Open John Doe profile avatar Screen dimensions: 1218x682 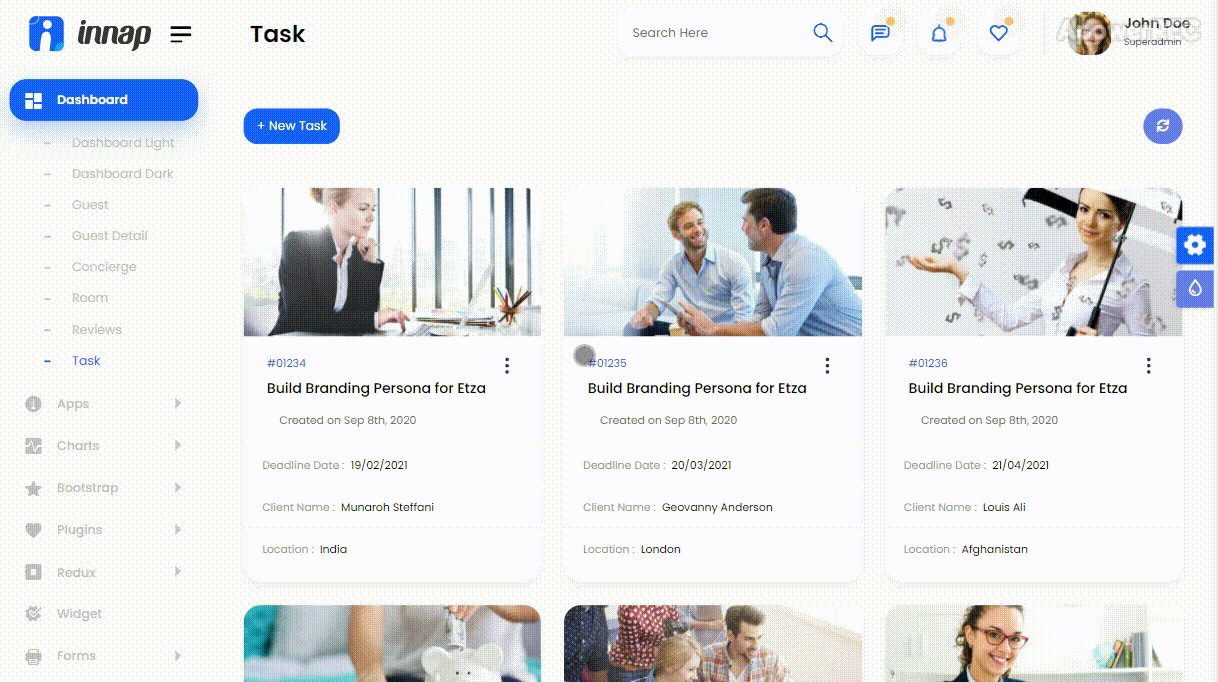[x=1089, y=34]
